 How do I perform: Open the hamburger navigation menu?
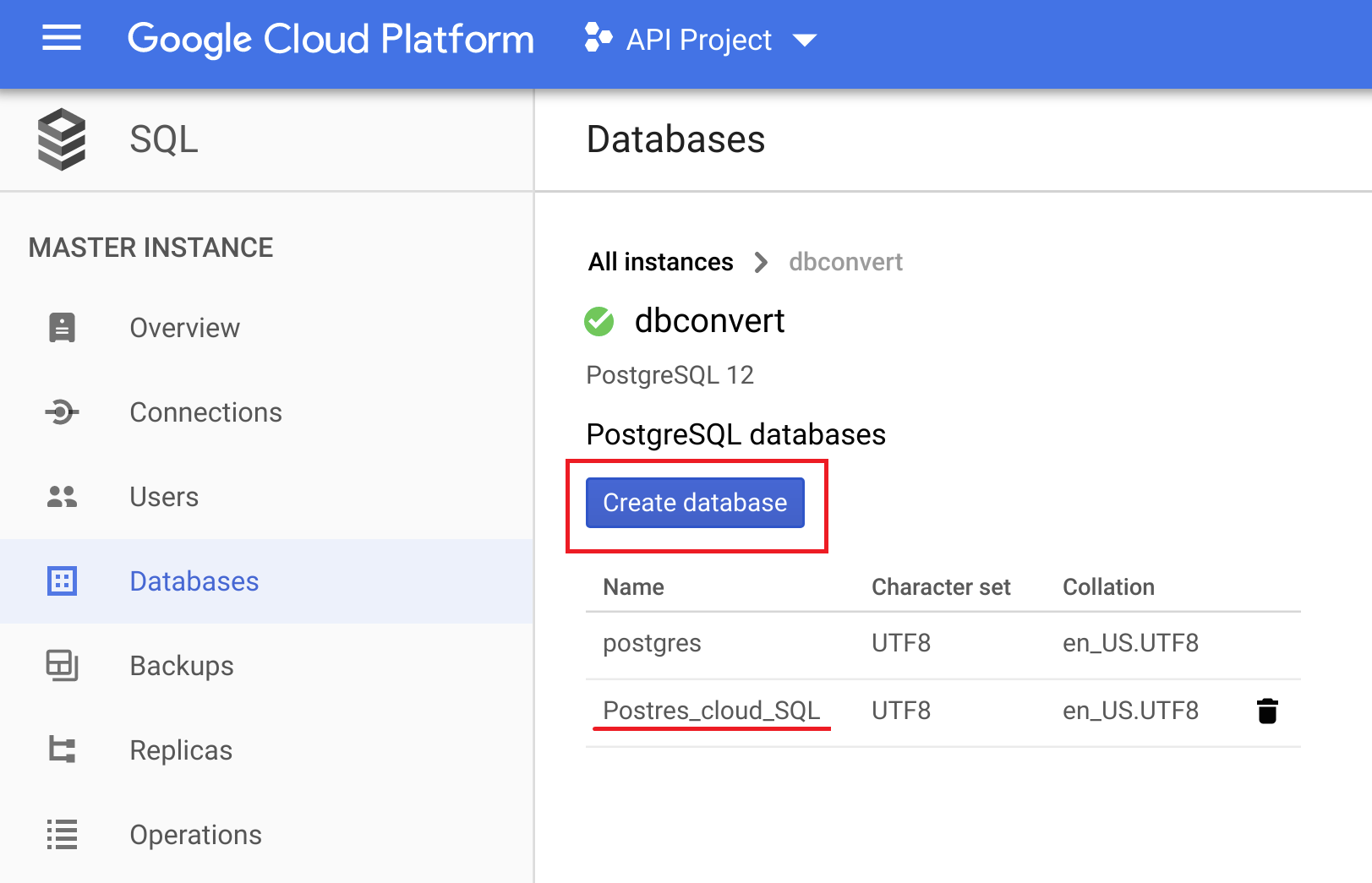pos(62,38)
